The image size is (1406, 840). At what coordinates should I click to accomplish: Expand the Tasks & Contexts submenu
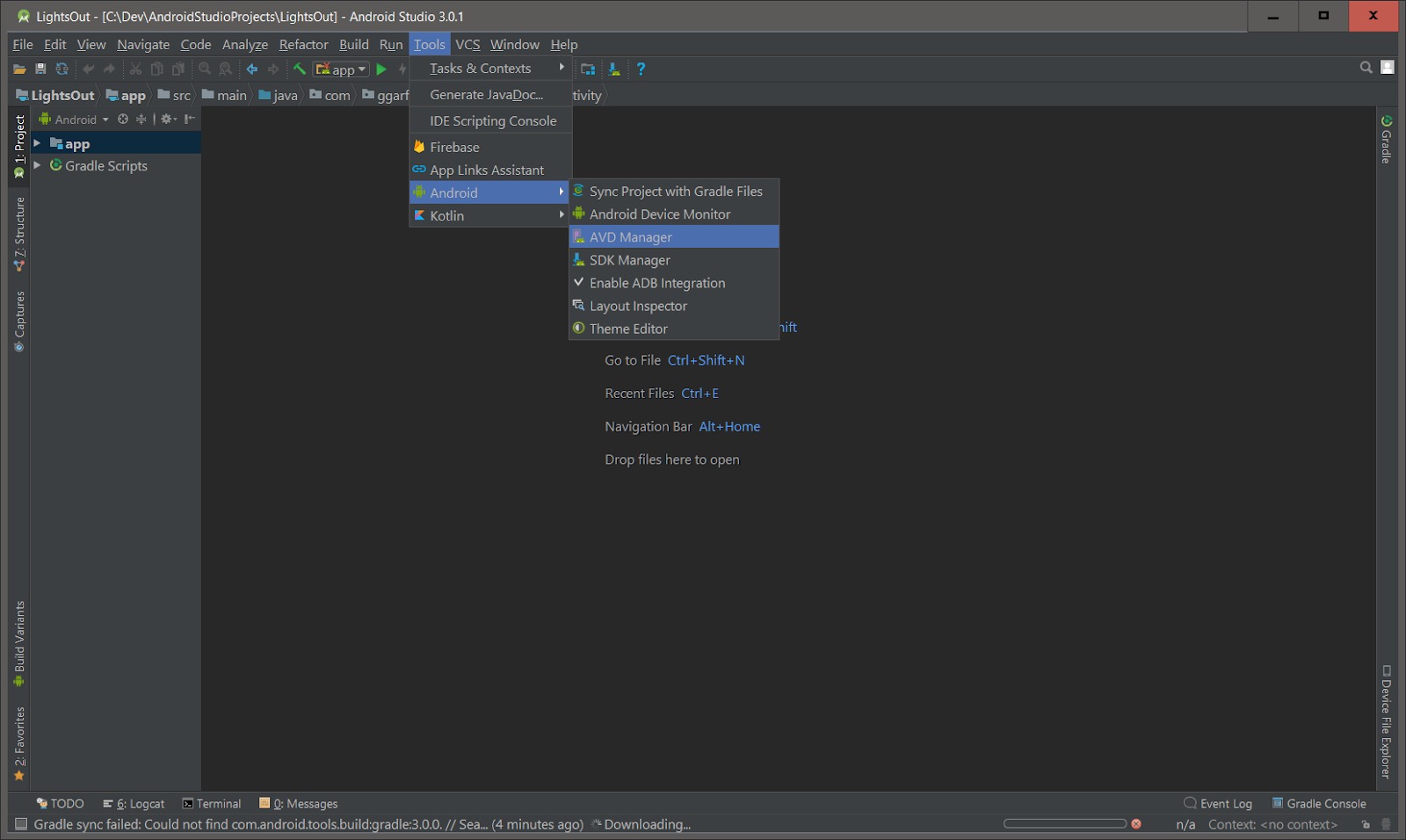click(x=490, y=68)
